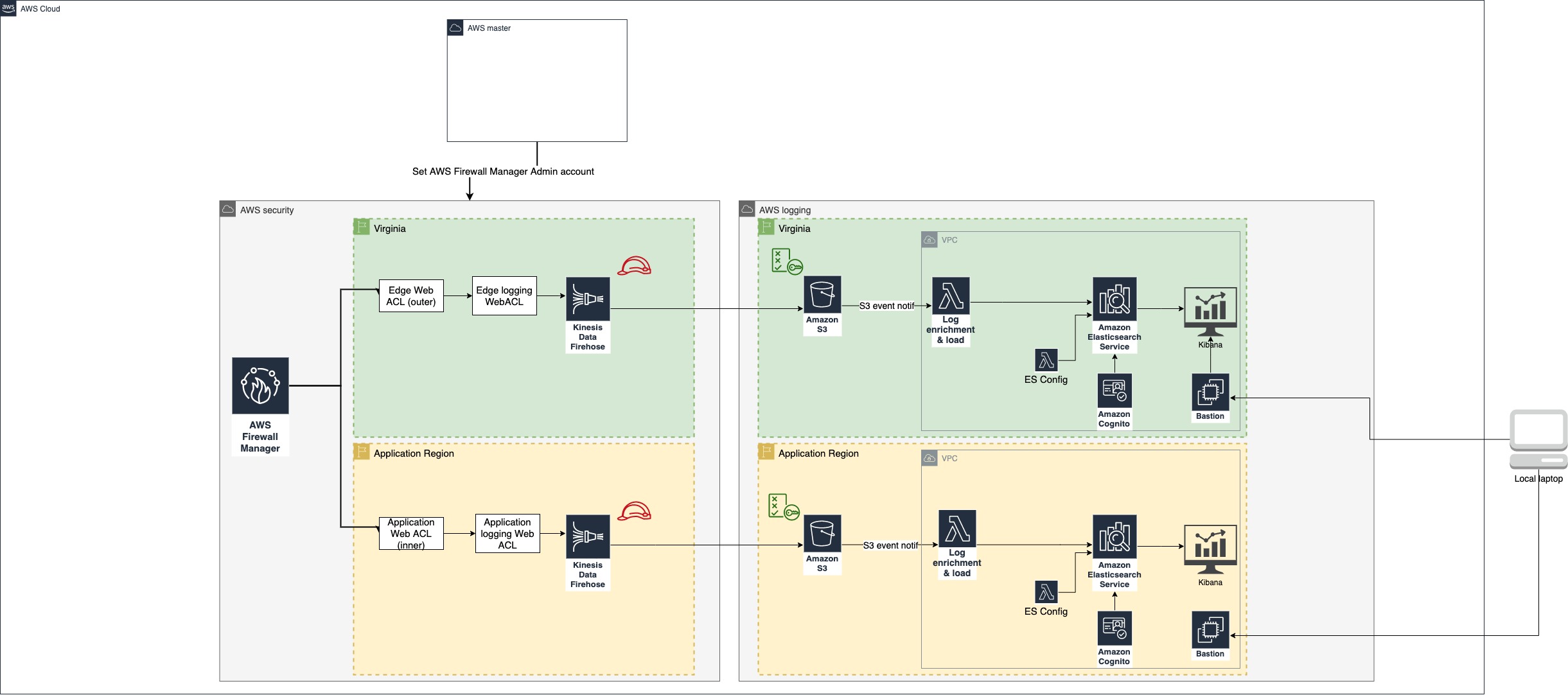Click the 'S3 event notif' label in Virginia
The image size is (1568, 695).
886,306
